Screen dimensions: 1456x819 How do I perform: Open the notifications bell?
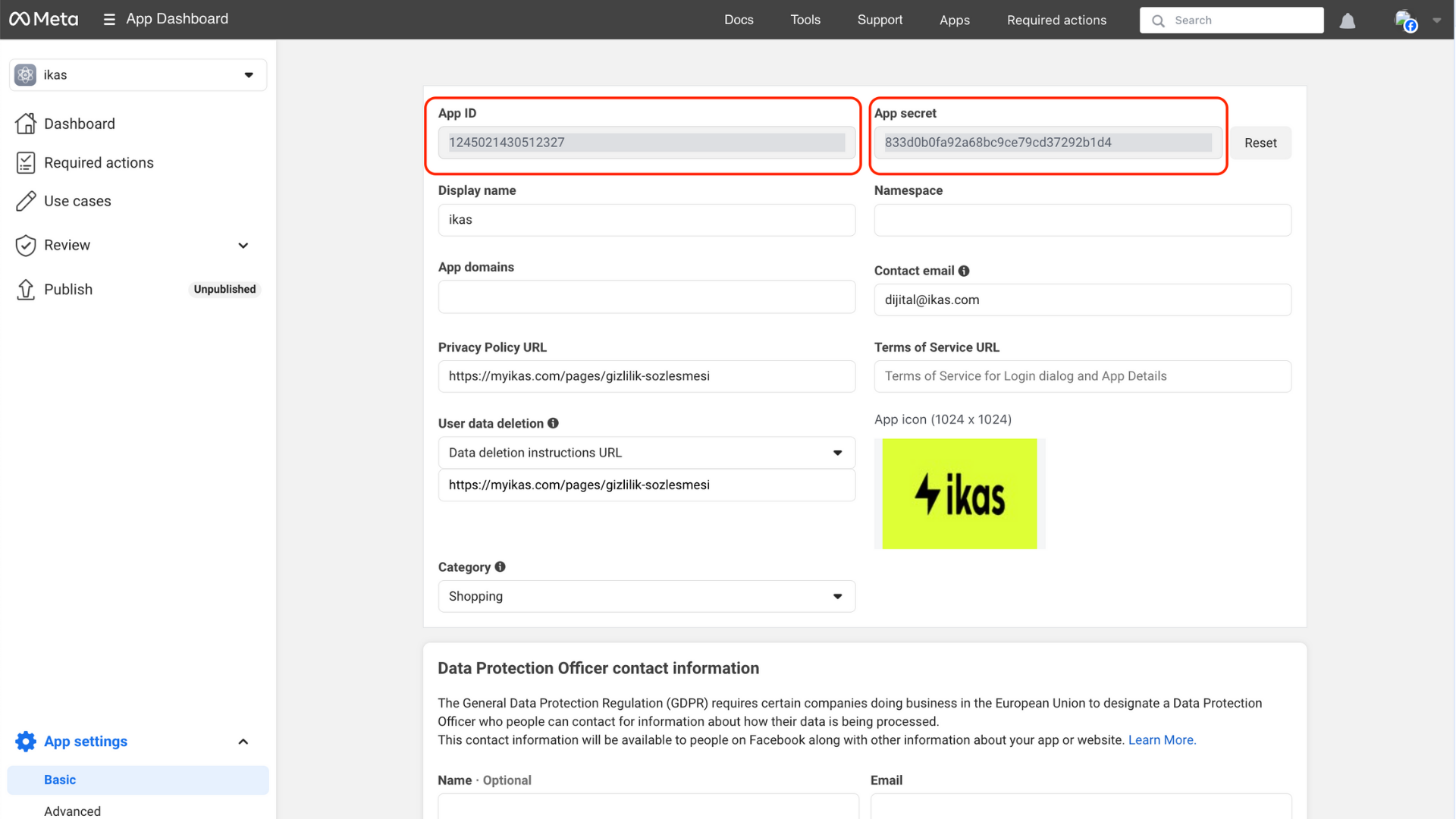point(1348,20)
